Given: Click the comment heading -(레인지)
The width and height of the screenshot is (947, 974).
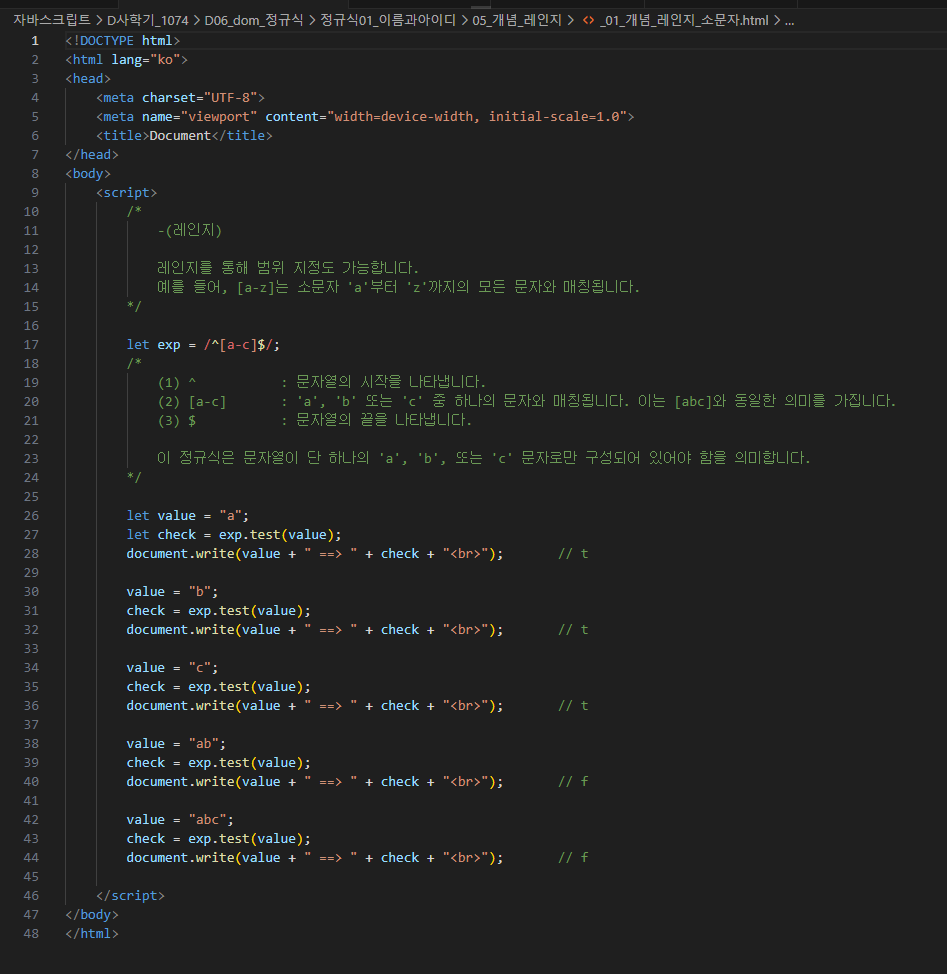Looking at the screenshot, I should click(x=189, y=230).
